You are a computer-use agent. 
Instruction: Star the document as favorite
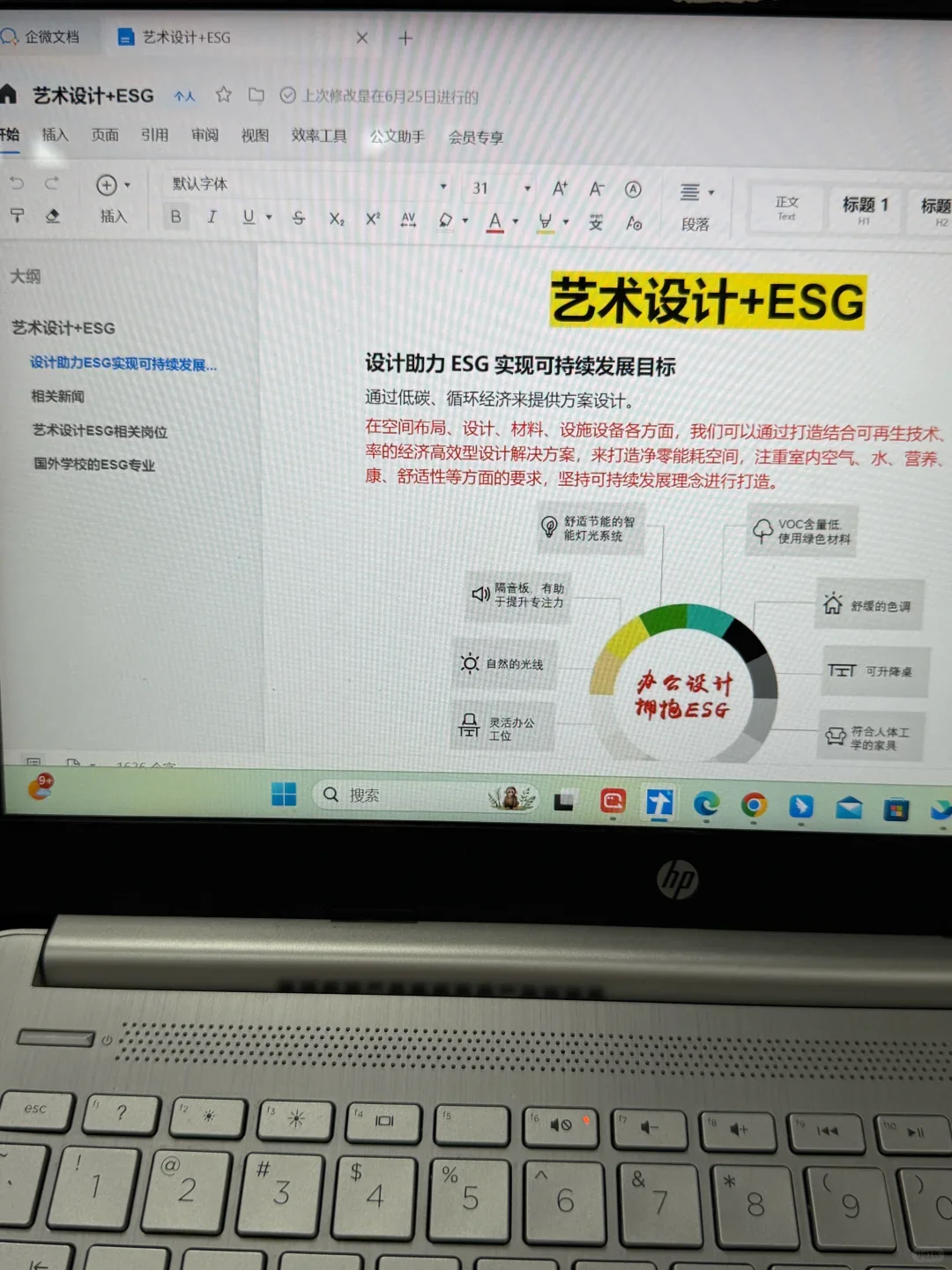[x=224, y=94]
